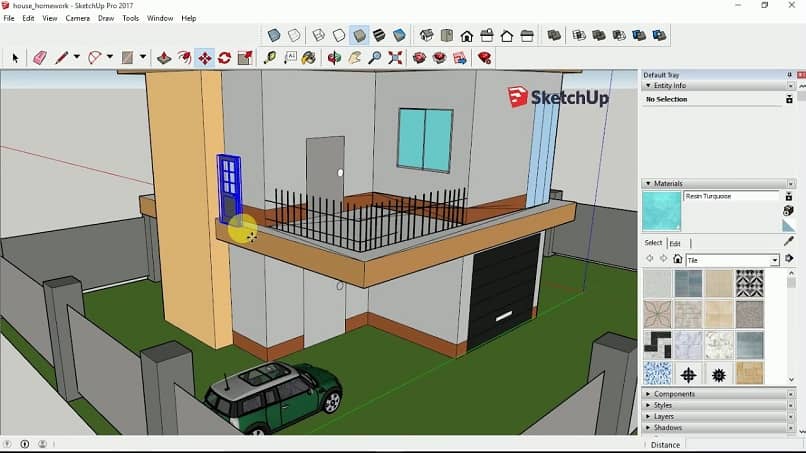Enable Shaded With Textures style
Image resolution: width=806 pixels, height=453 pixels.
pos(379,35)
